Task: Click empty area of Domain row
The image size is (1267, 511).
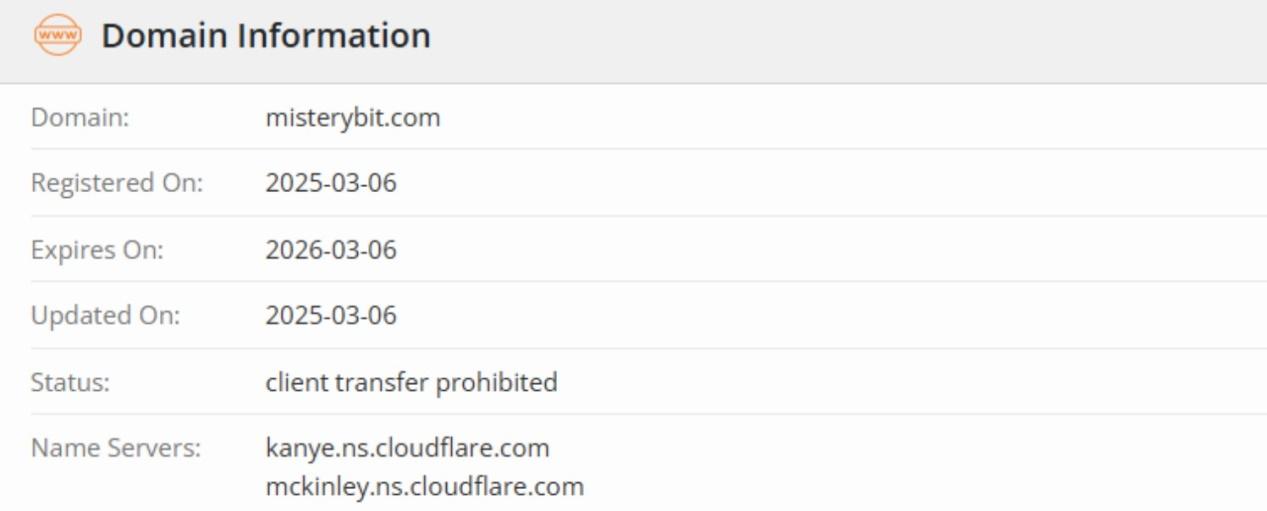Action: click(x=850, y=118)
